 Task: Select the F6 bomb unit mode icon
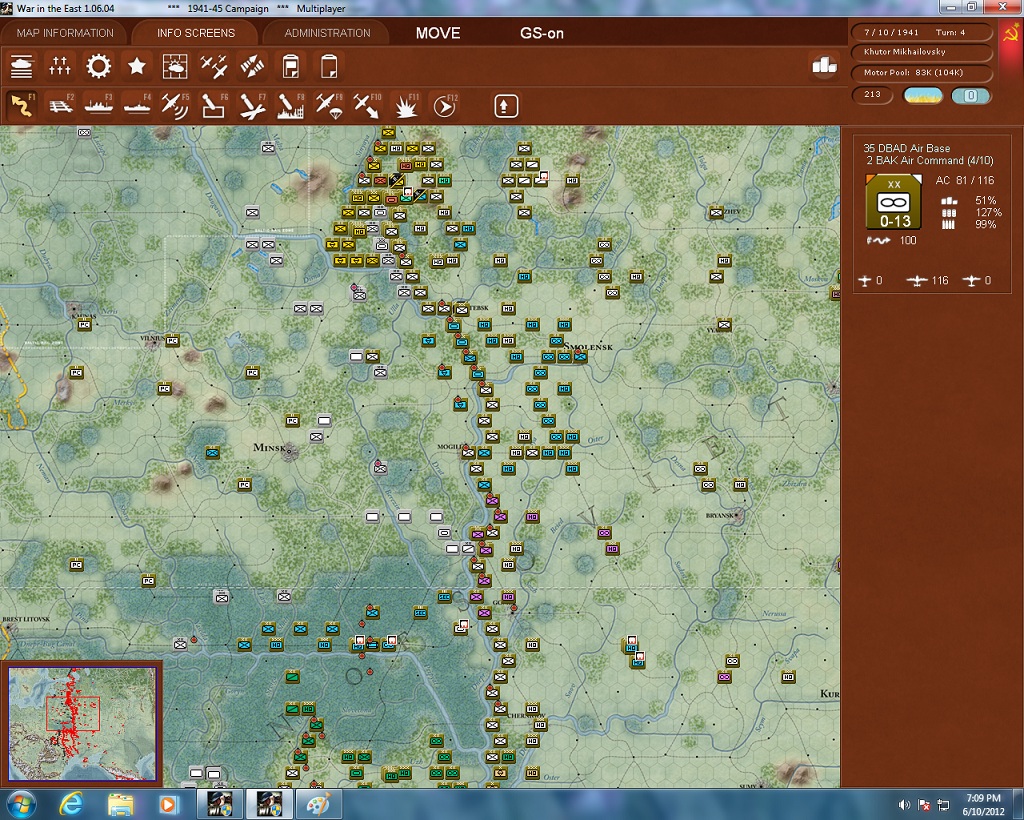[x=214, y=106]
